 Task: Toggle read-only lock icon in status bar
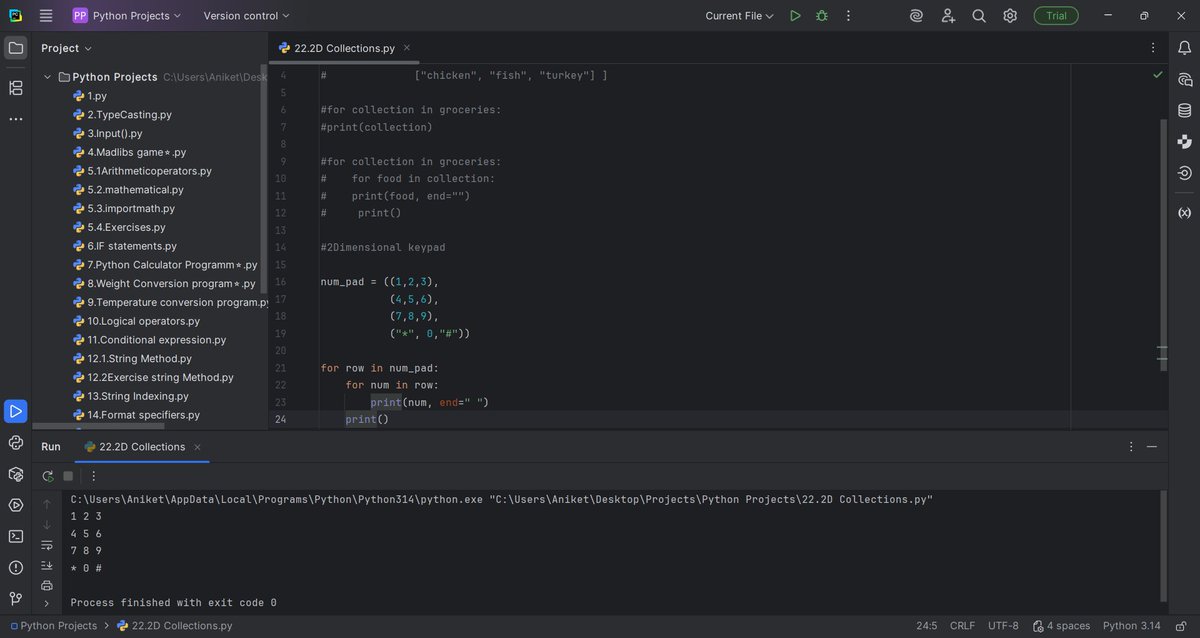click(x=1181, y=626)
